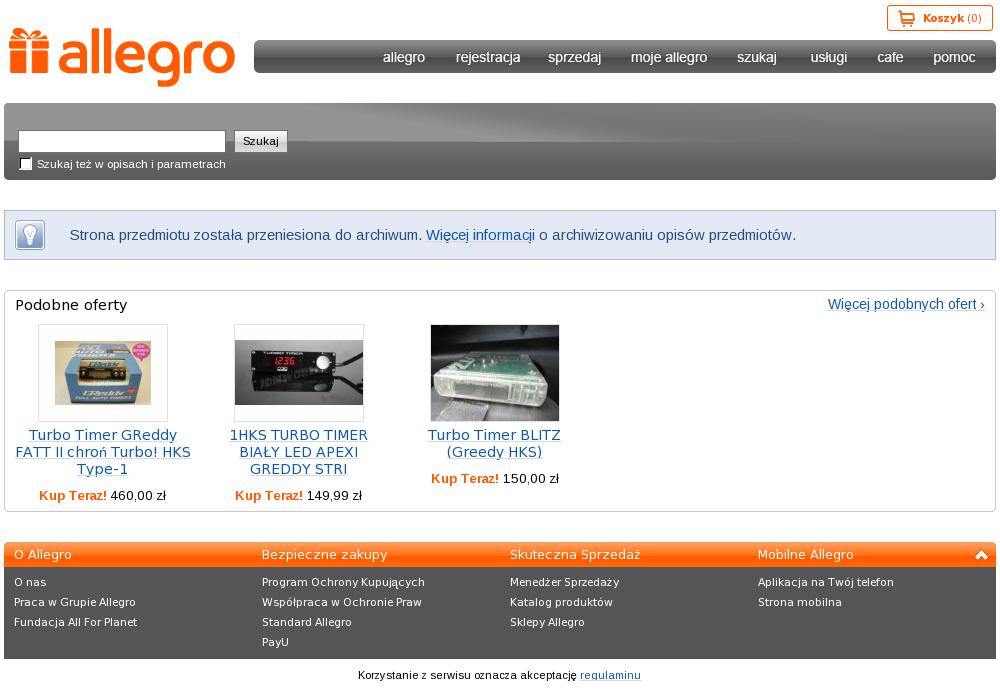This screenshot has width=1000, height=695.
Task: View the HKS Turbo Timer LED photo
Action: click(x=299, y=373)
